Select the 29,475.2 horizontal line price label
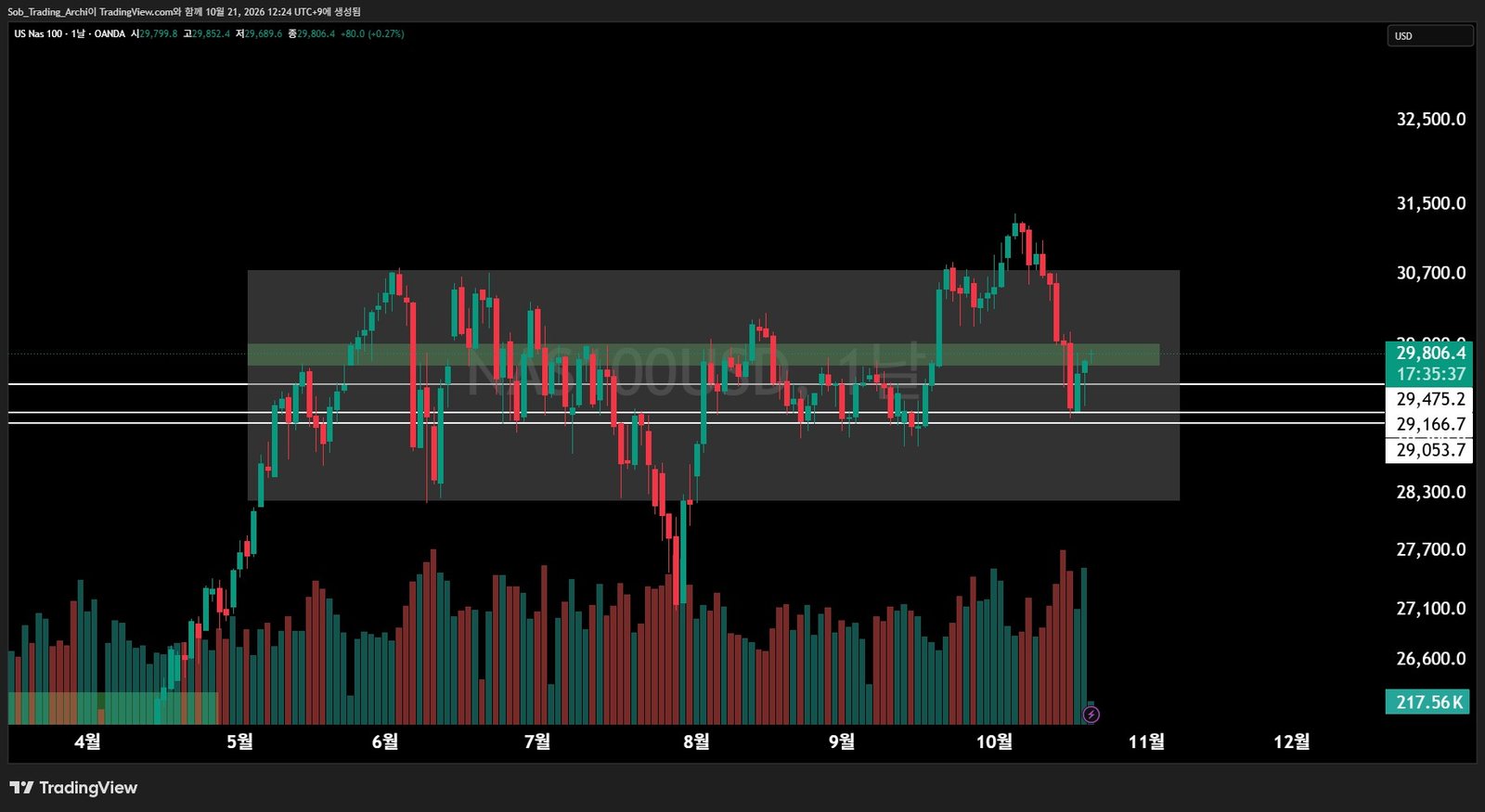 click(x=1430, y=399)
